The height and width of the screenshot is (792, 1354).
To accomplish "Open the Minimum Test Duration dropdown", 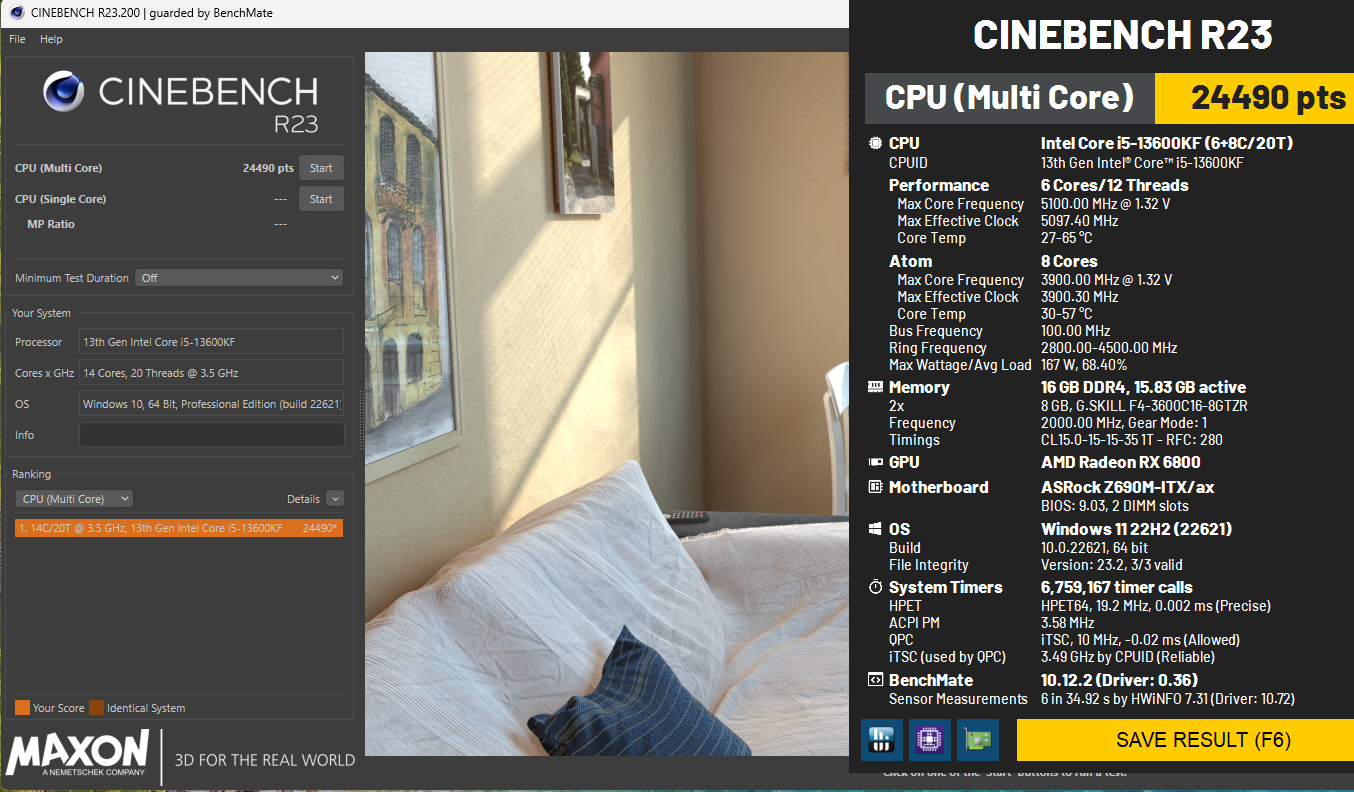I will pyautogui.click(x=239, y=278).
